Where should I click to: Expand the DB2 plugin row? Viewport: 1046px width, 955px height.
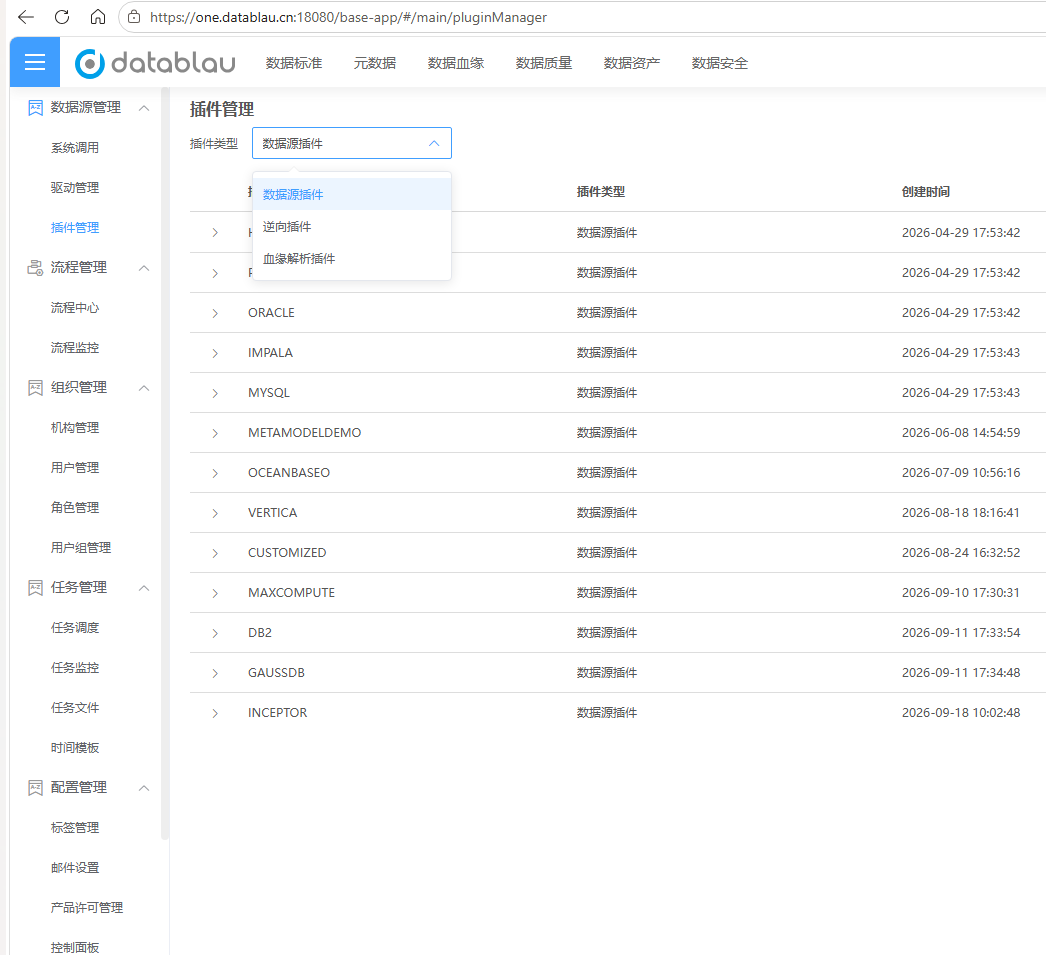(x=215, y=634)
